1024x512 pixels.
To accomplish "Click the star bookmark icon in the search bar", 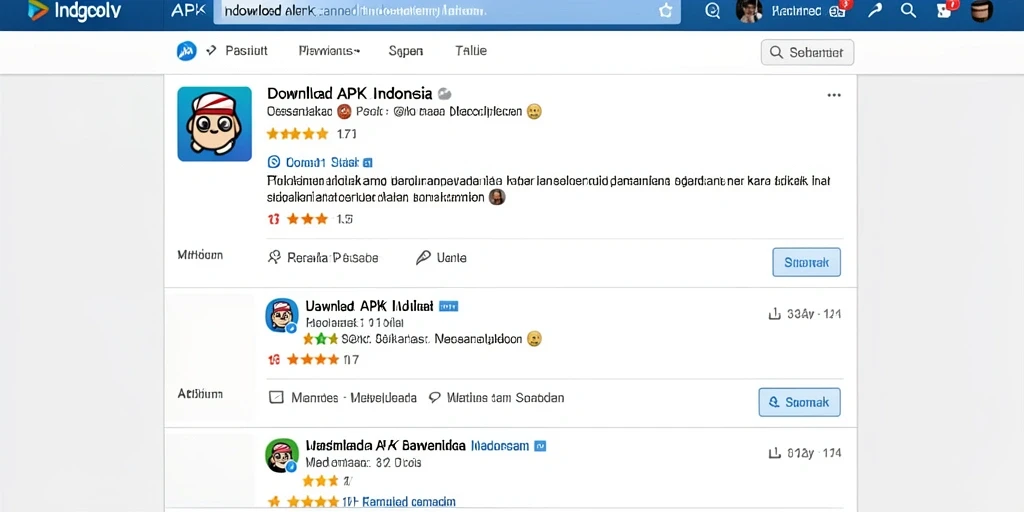I will coord(665,11).
